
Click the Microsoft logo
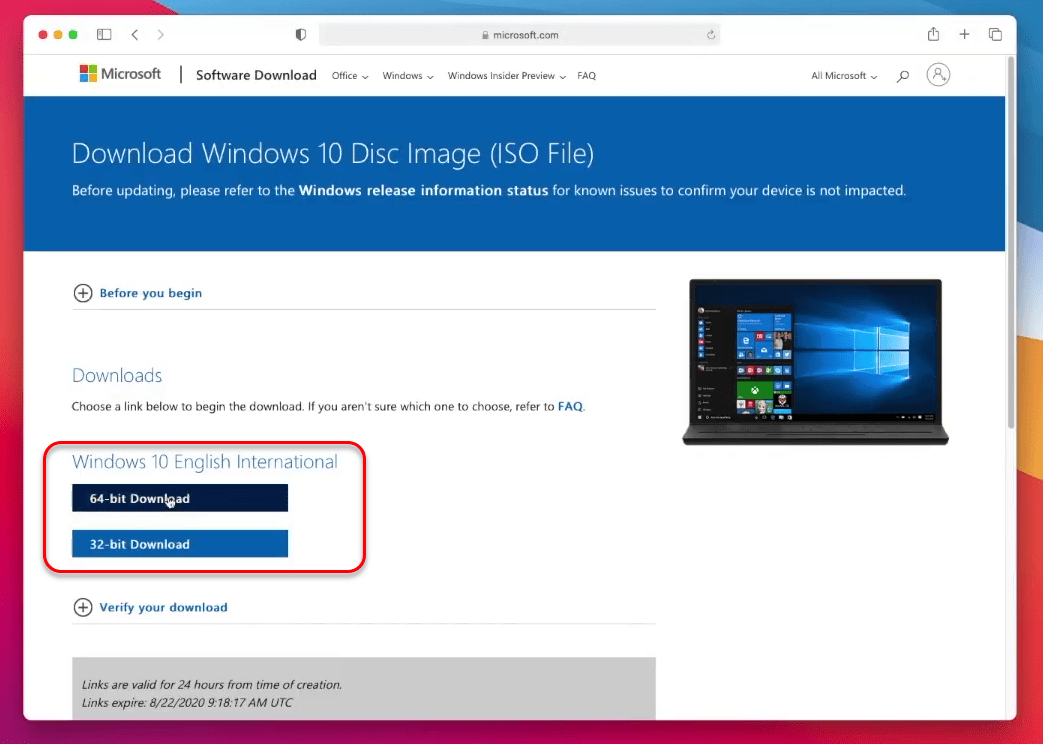click(x=120, y=74)
